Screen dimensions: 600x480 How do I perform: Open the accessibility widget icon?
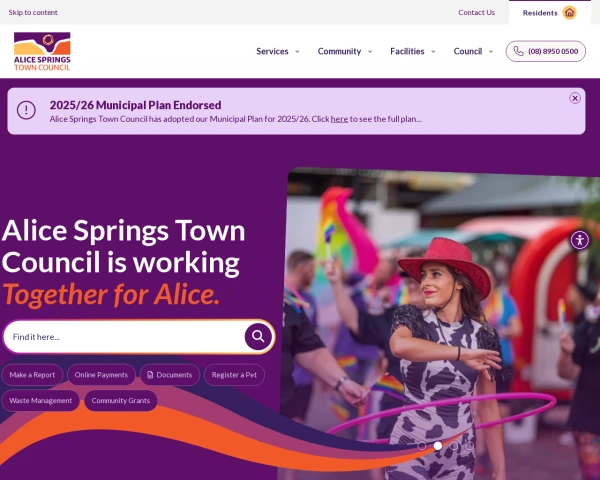(580, 240)
